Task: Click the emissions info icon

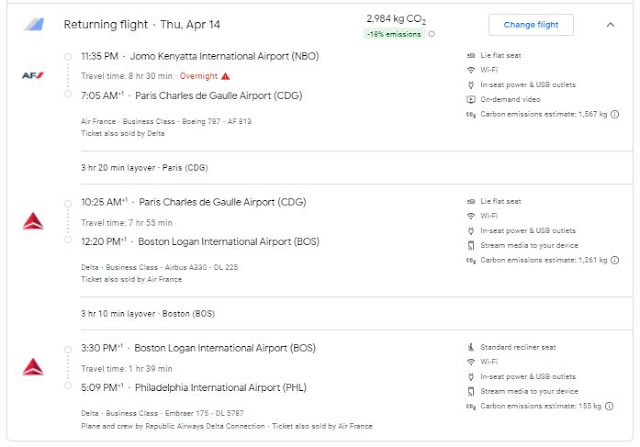Action: (x=432, y=34)
